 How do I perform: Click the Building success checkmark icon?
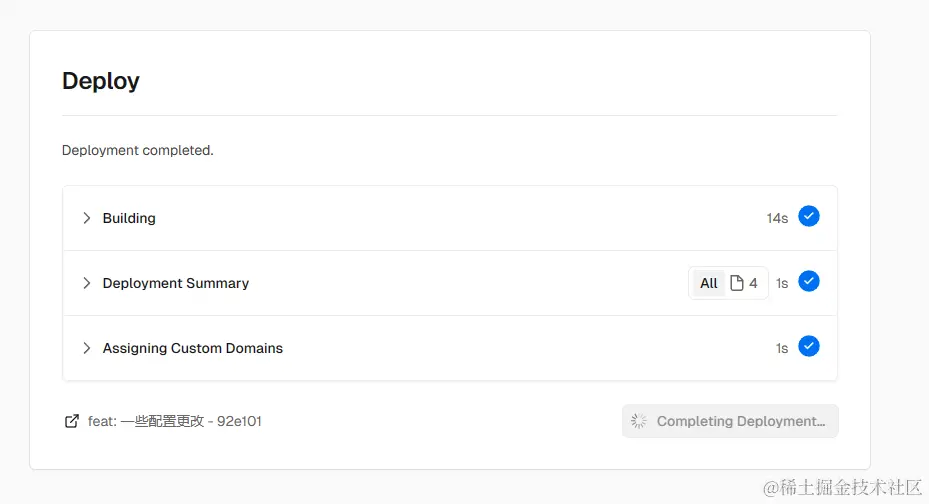tap(809, 216)
